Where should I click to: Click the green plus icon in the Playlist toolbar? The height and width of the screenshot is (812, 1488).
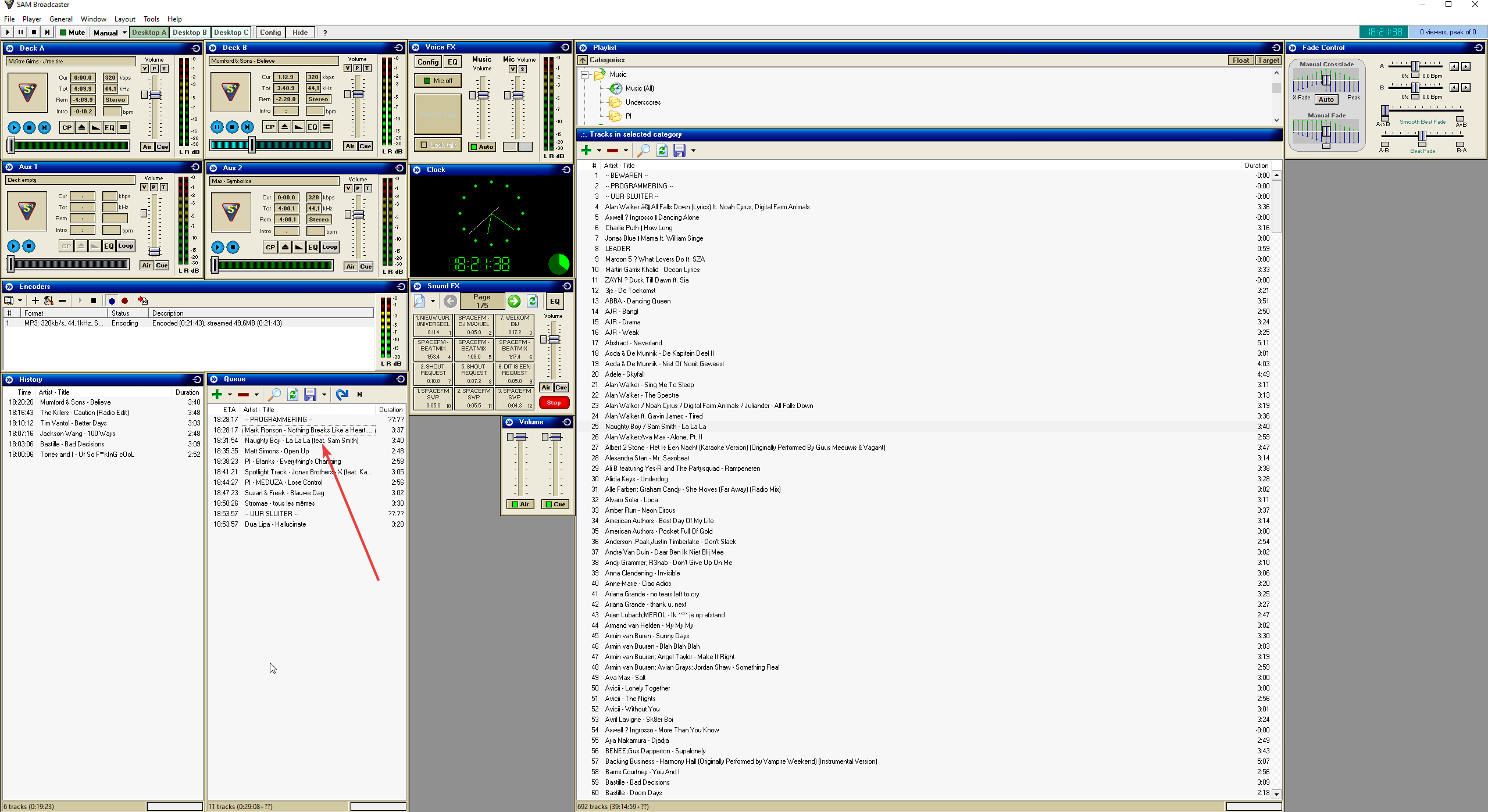[x=586, y=151]
